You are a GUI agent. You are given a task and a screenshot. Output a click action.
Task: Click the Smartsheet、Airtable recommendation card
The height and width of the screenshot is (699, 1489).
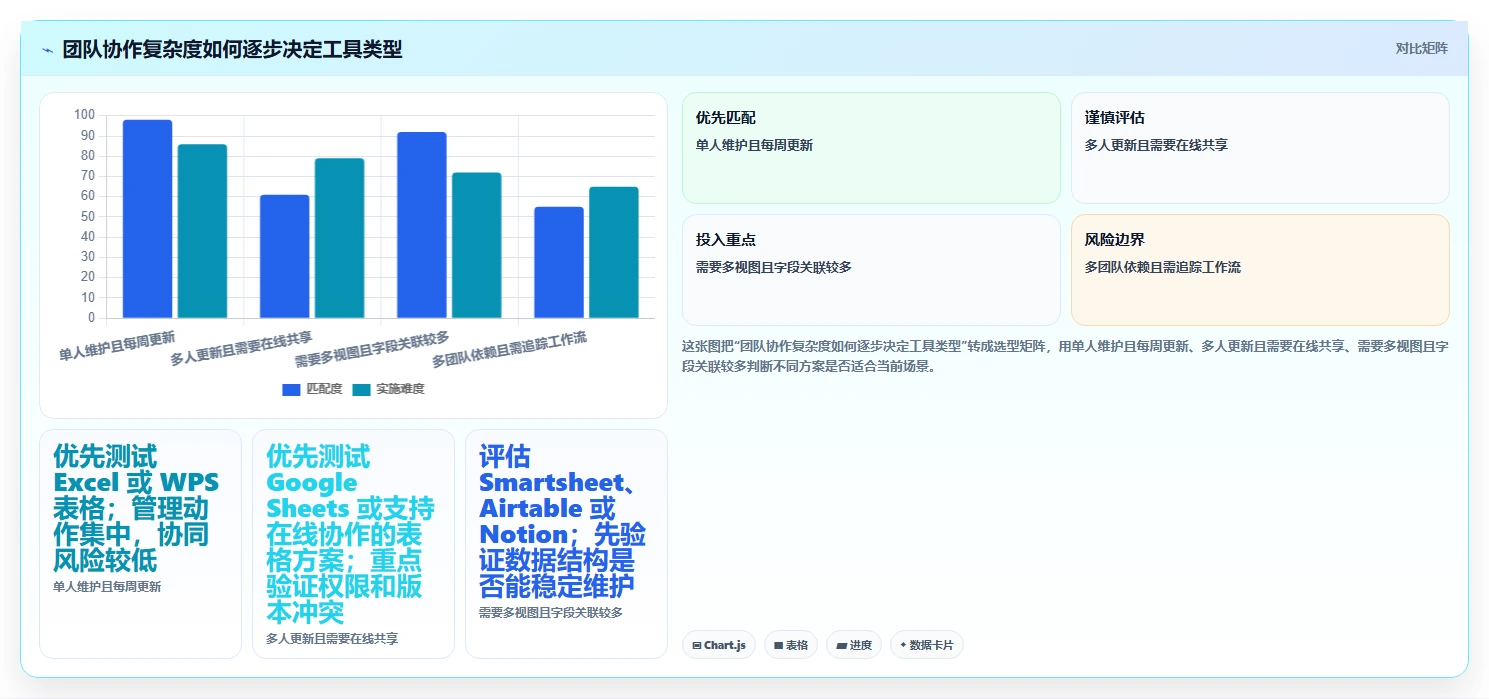point(566,544)
